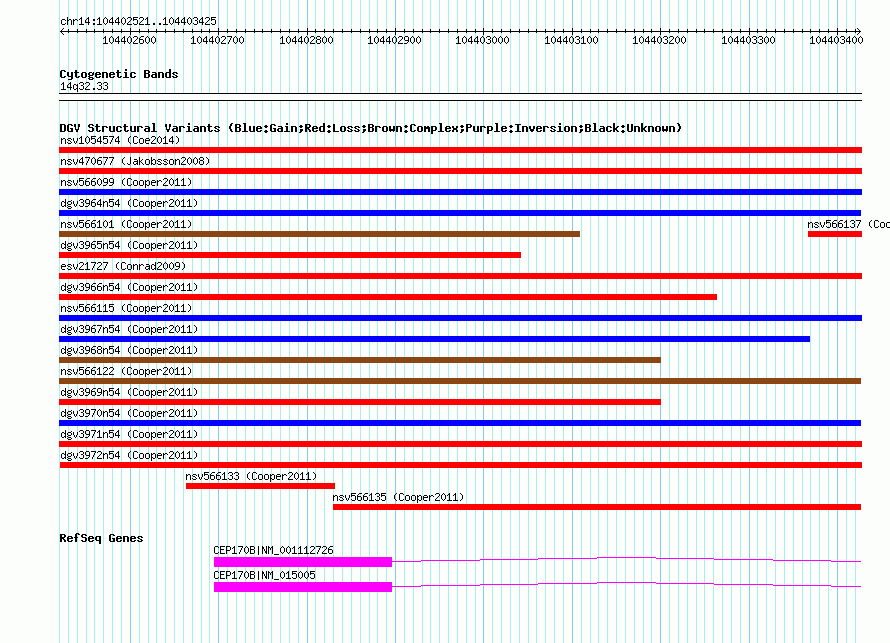Click the short red nsv566137 bar
This screenshot has height=643, width=890.
835,234
